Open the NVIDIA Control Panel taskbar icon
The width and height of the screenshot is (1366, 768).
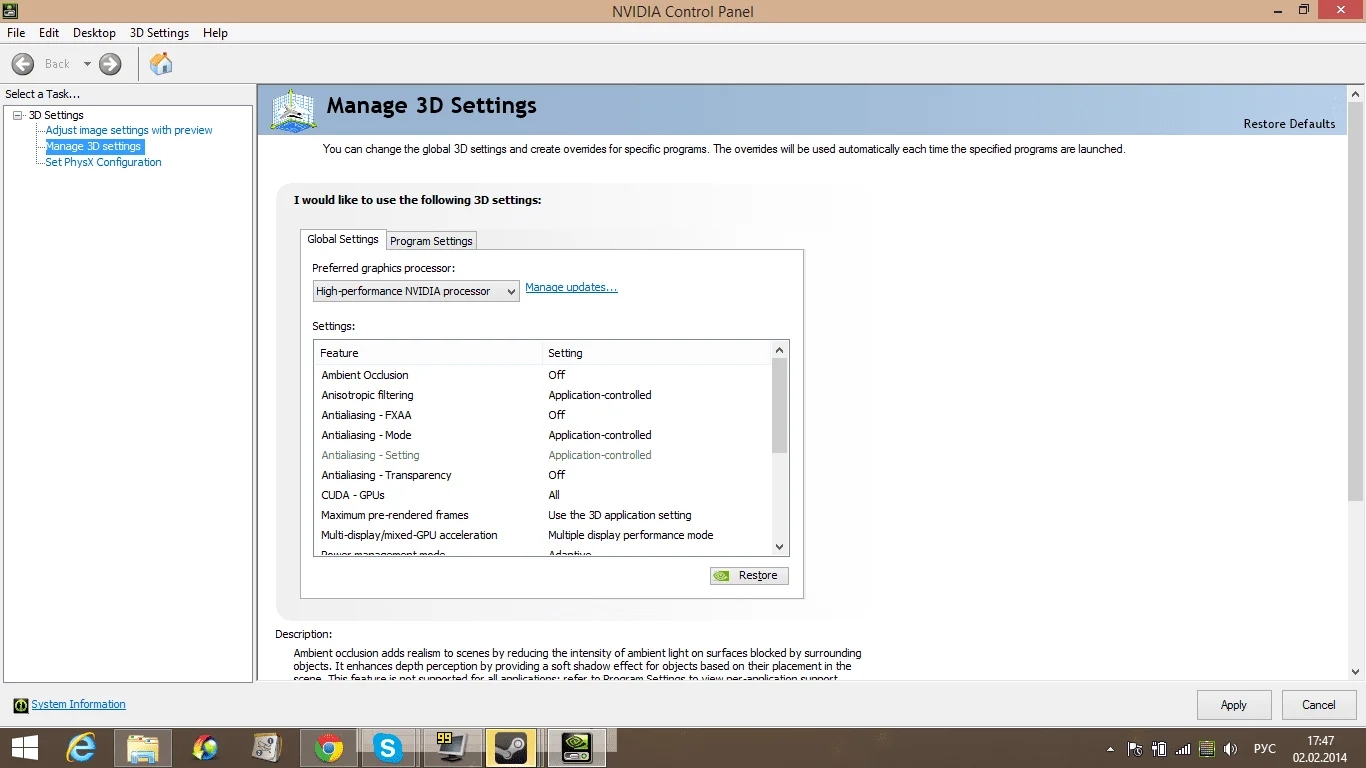[577, 747]
